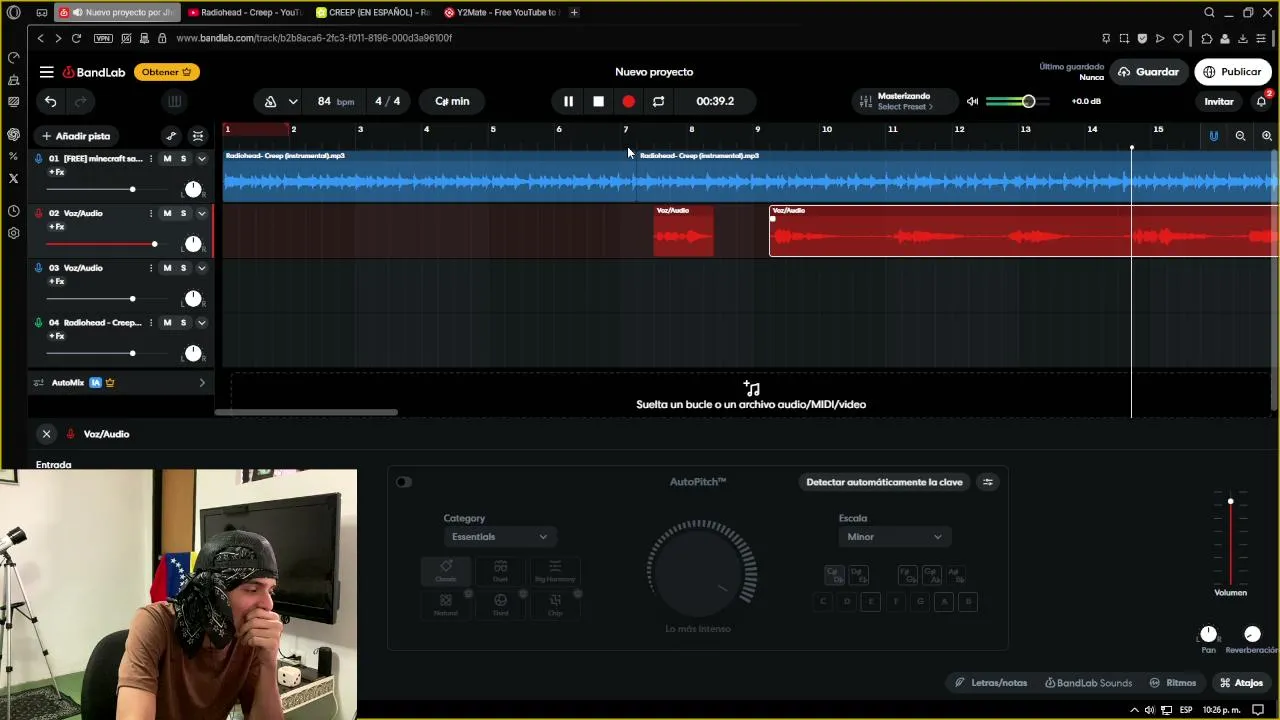Collapse all tracks icon
Screen dimensions: 1280x720
[198, 136]
